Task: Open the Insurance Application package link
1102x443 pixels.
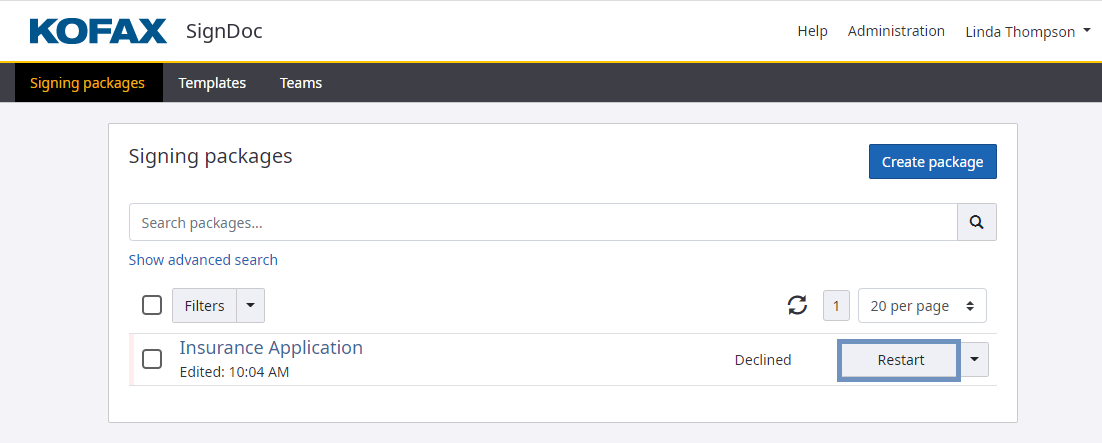Action: coord(271,348)
